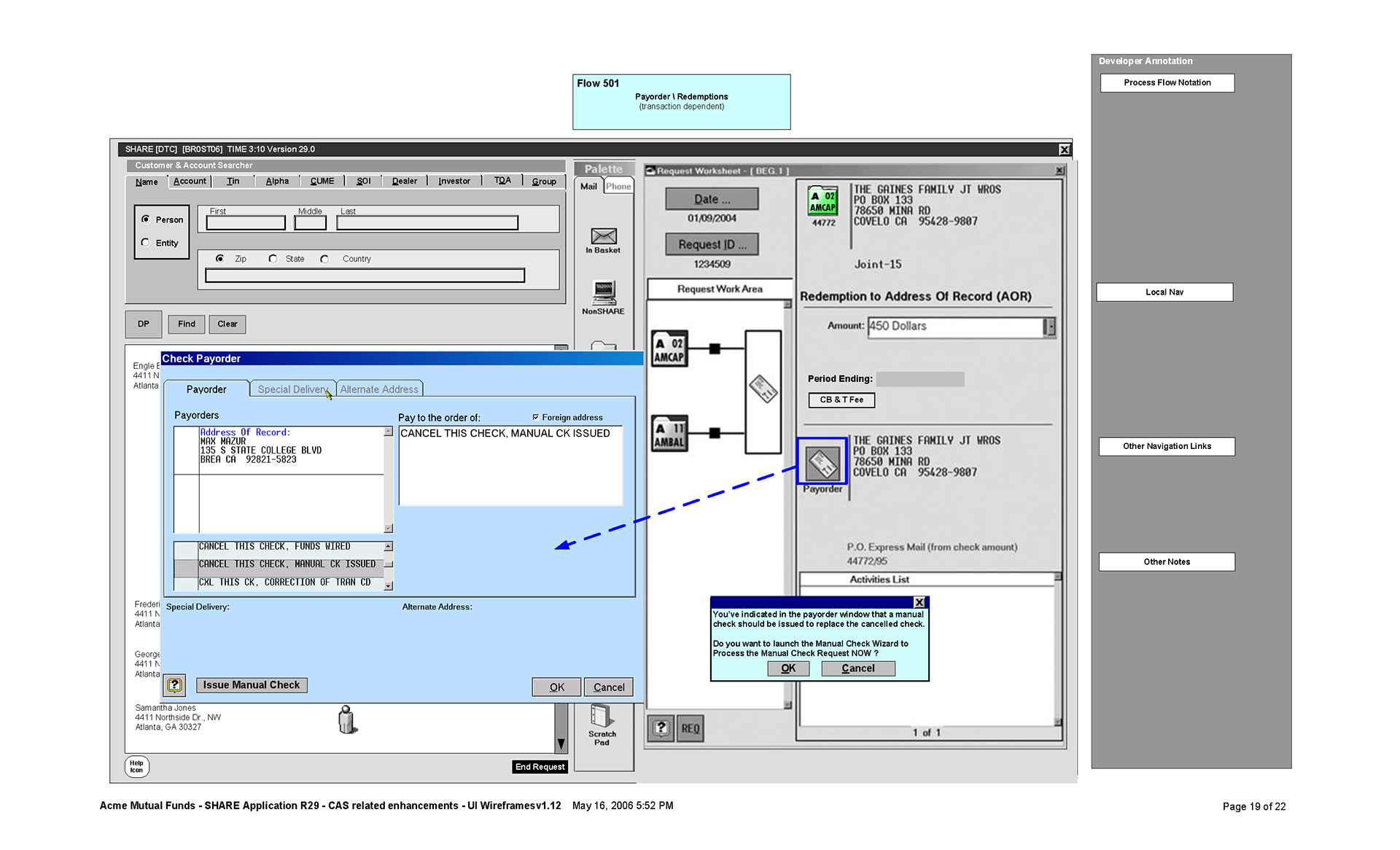This screenshot has height=850, width=1400.
Task: Click help icon in Check Payorder dialog
Action: click(x=174, y=685)
